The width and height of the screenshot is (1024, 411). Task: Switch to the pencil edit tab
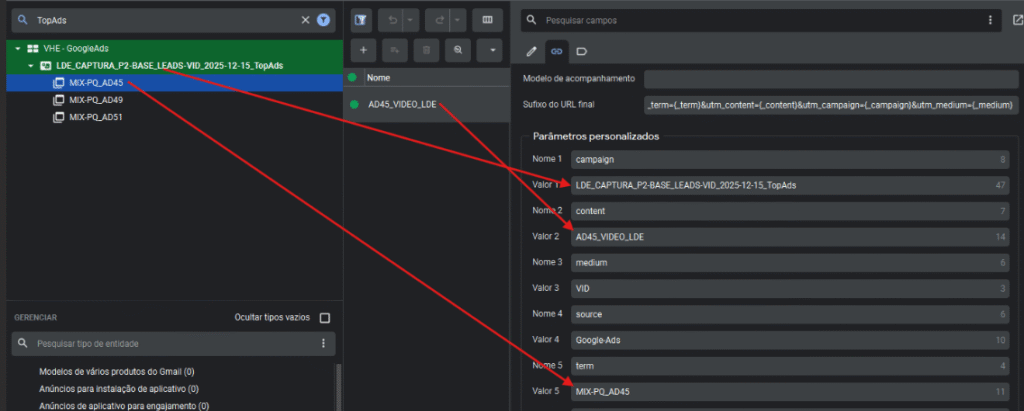point(532,50)
